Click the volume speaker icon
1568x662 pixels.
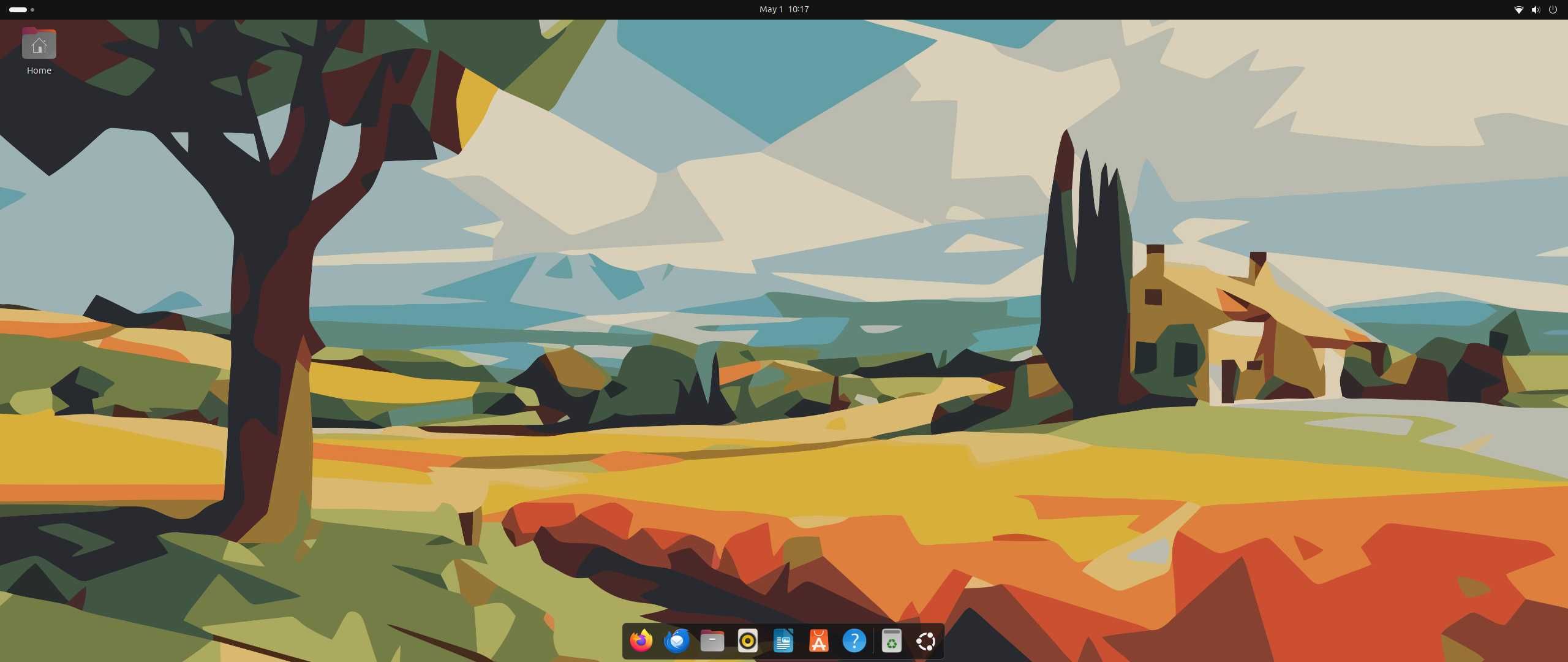1536,10
